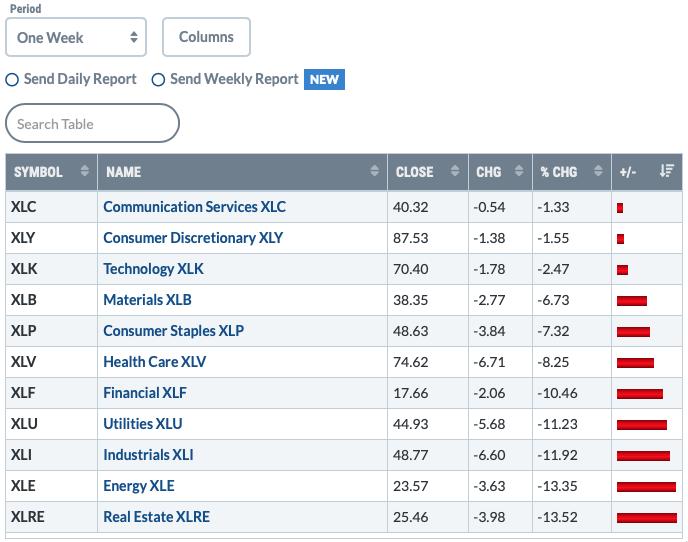Select Send Weekly Report radio option
This screenshot has height=542, width=688.
pyautogui.click(x=158, y=79)
